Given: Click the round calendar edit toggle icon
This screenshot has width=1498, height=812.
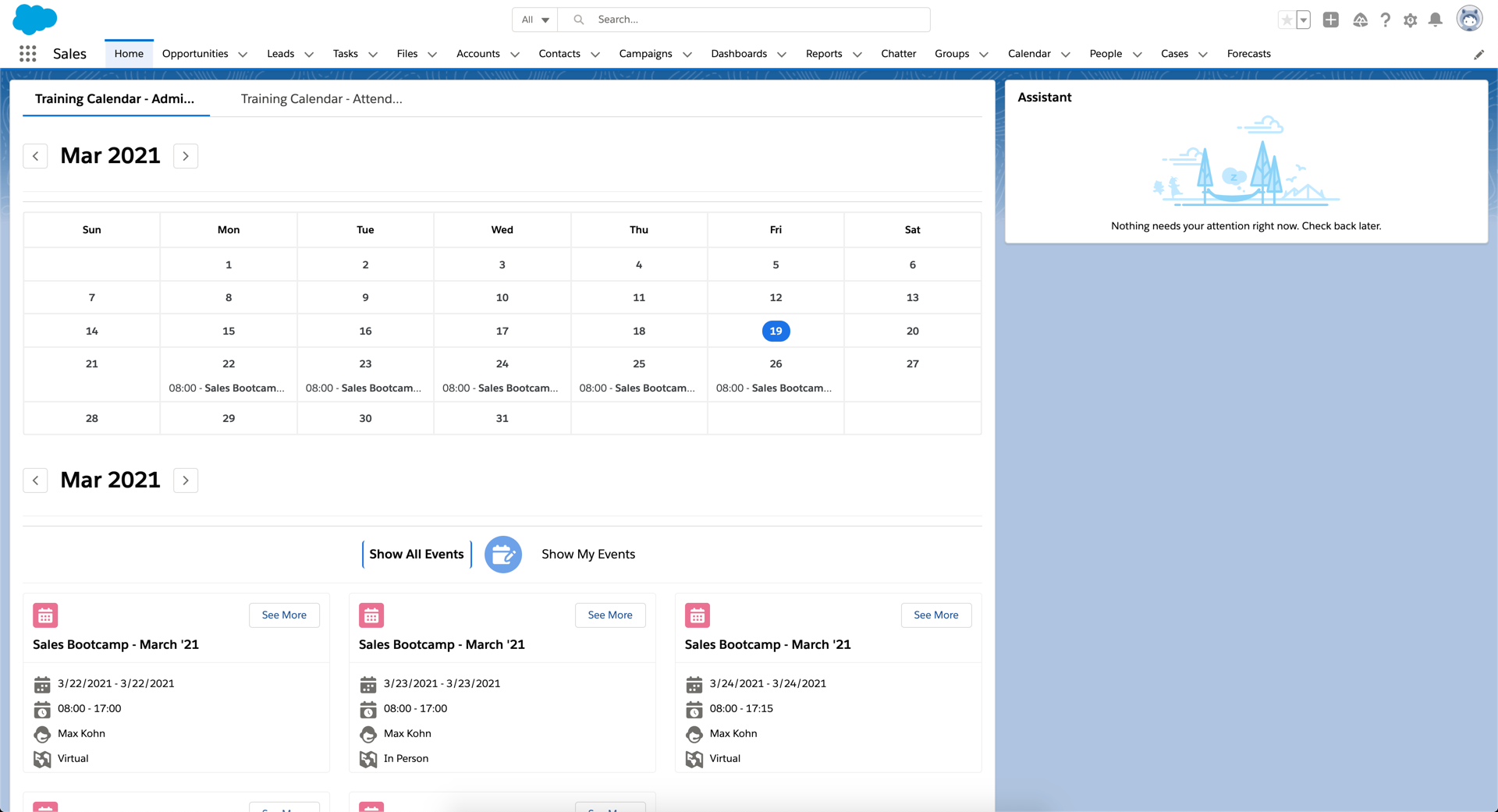Looking at the screenshot, I should (x=503, y=555).
